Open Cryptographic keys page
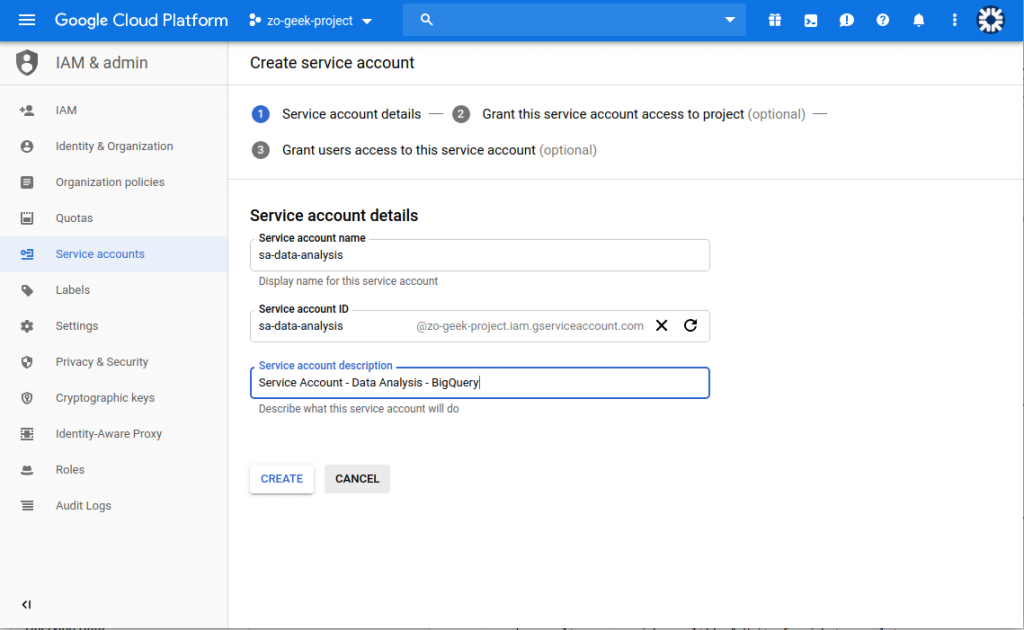The width and height of the screenshot is (1024, 630). pos(114,398)
